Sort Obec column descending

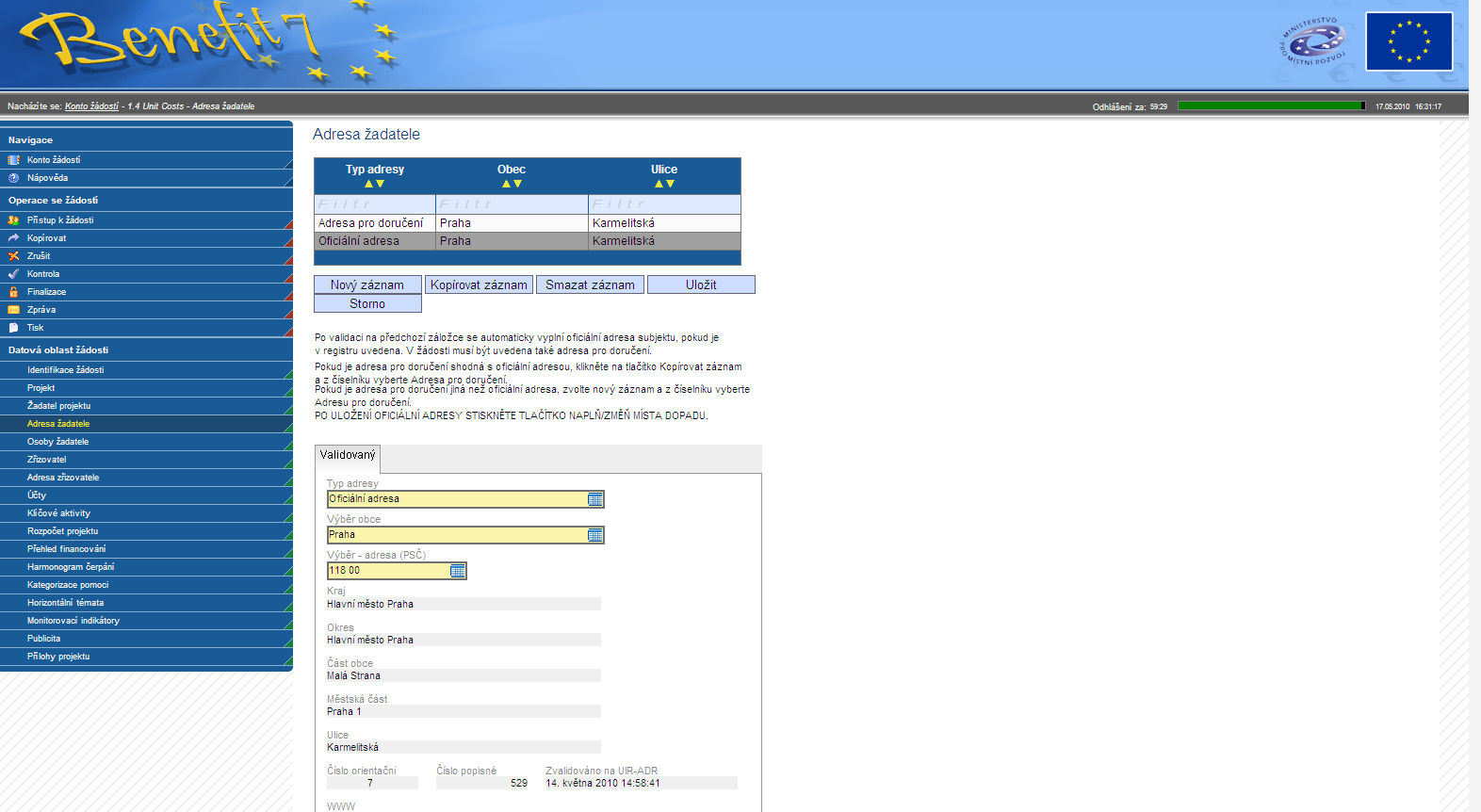pyautogui.click(x=517, y=184)
